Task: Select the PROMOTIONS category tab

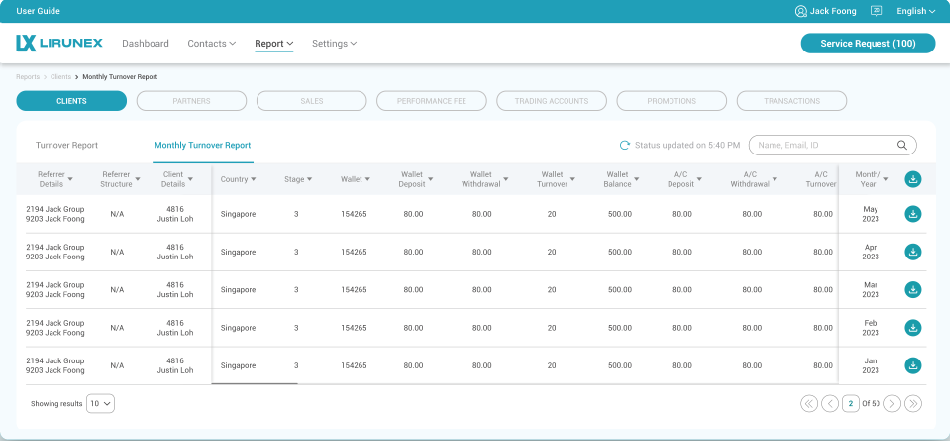Action: 671,101
